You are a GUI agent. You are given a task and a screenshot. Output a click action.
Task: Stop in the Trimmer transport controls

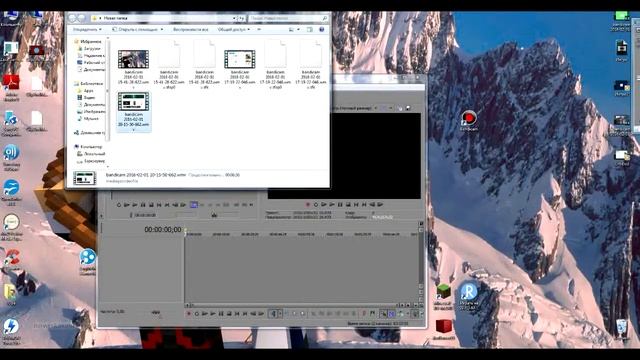click(x=151, y=204)
